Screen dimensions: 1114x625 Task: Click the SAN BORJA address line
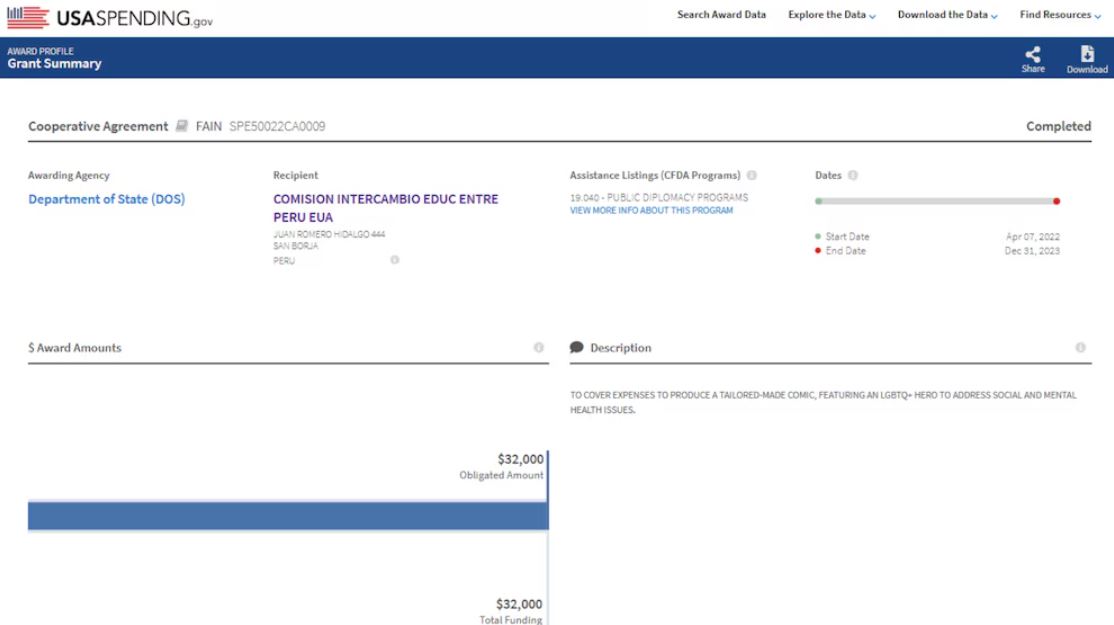pyautogui.click(x=296, y=246)
